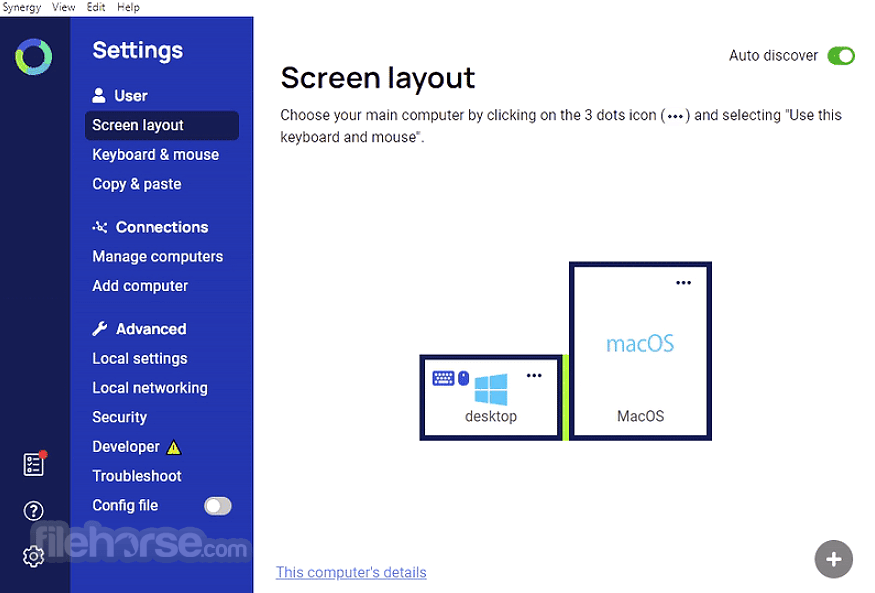Viewport: 875px width, 593px height.
Task: Toggle the Config file switch
Action: click(218, 506)
